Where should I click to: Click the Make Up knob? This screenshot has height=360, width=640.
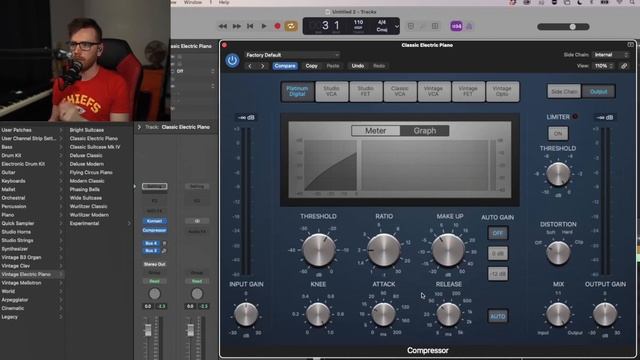click(448, 250)
